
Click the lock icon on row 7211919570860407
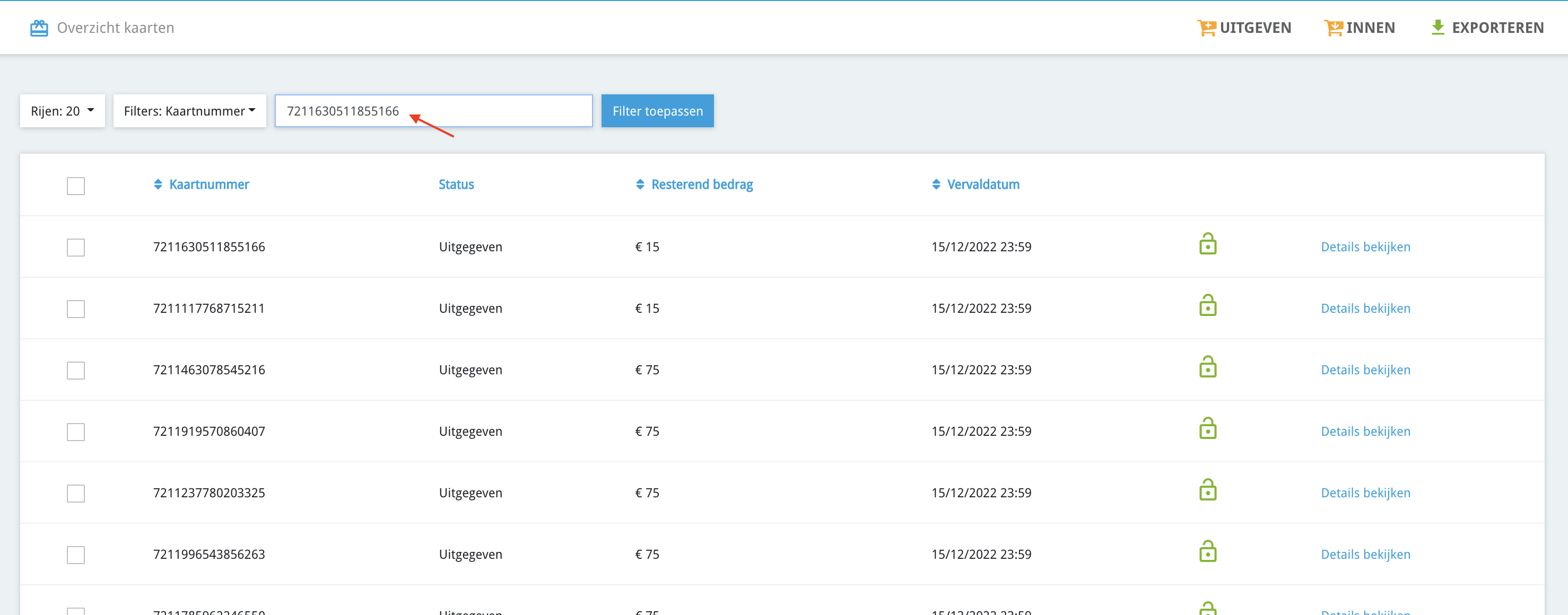tap(1208, 429)
